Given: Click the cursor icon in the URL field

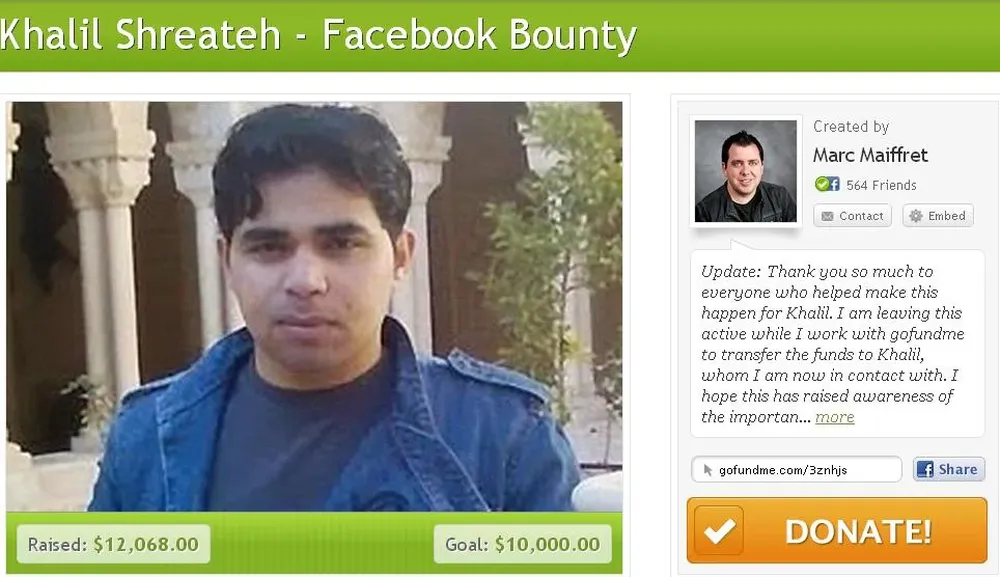Looking at the screenshot, I should point(707,470).
